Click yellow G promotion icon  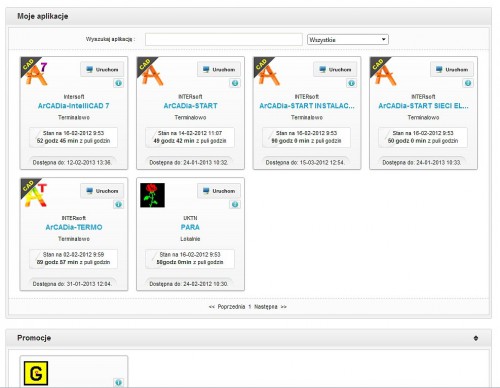pos(36,373)
